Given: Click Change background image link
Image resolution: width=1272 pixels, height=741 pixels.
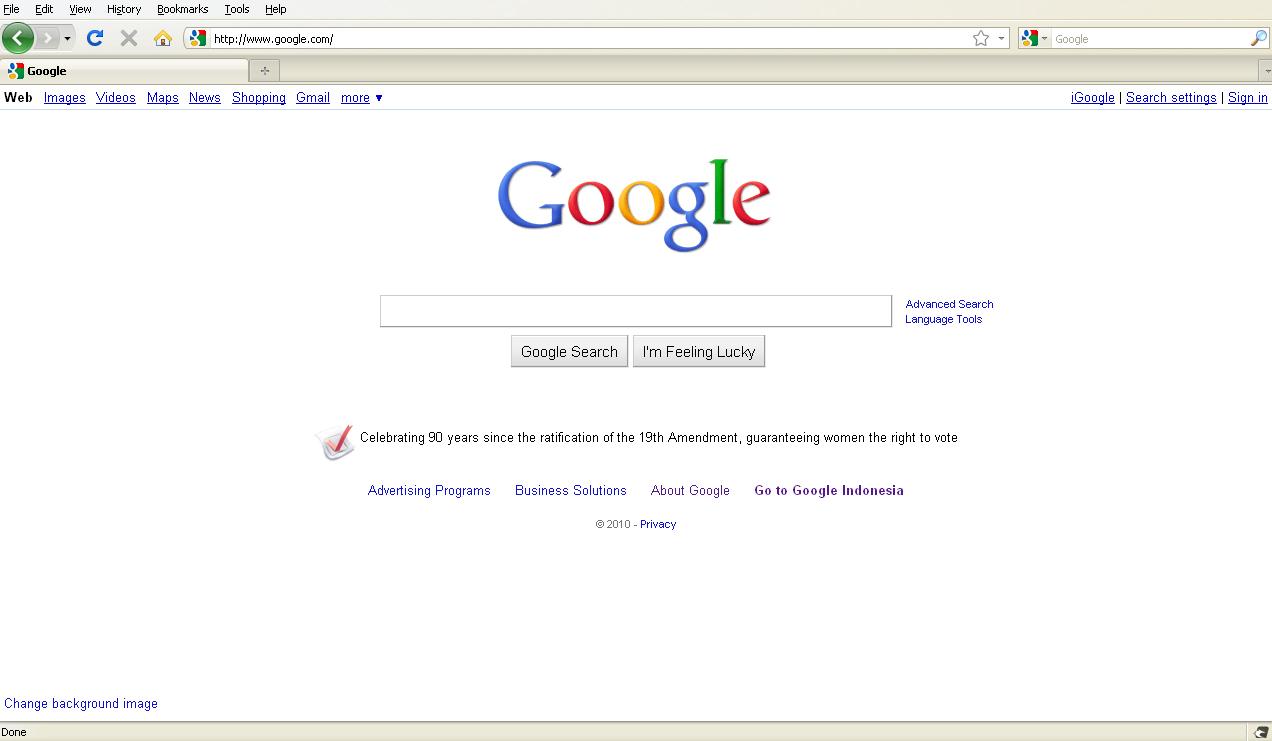Looking at the screenshot, I should [81, 704].
